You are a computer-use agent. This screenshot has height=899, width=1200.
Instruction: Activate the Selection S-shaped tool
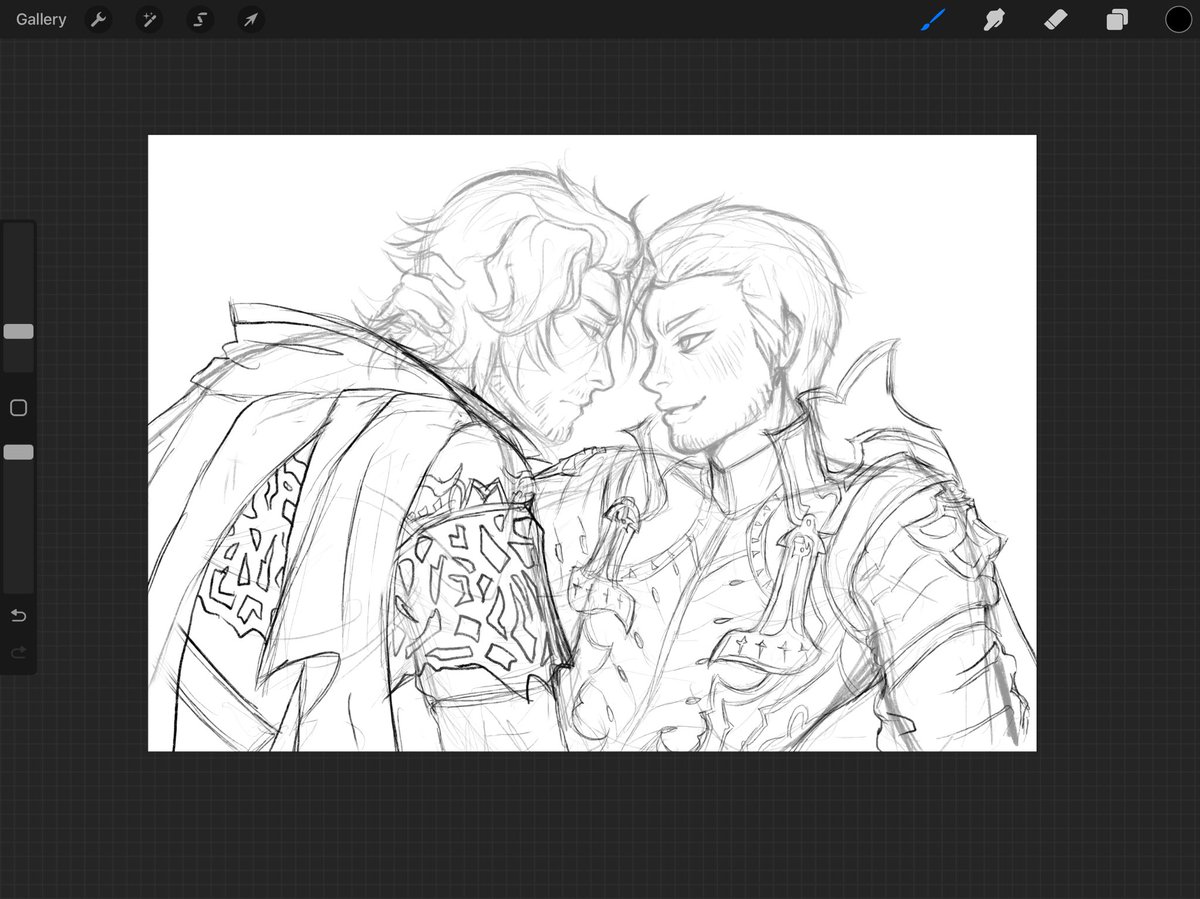[x=200, y=19]
